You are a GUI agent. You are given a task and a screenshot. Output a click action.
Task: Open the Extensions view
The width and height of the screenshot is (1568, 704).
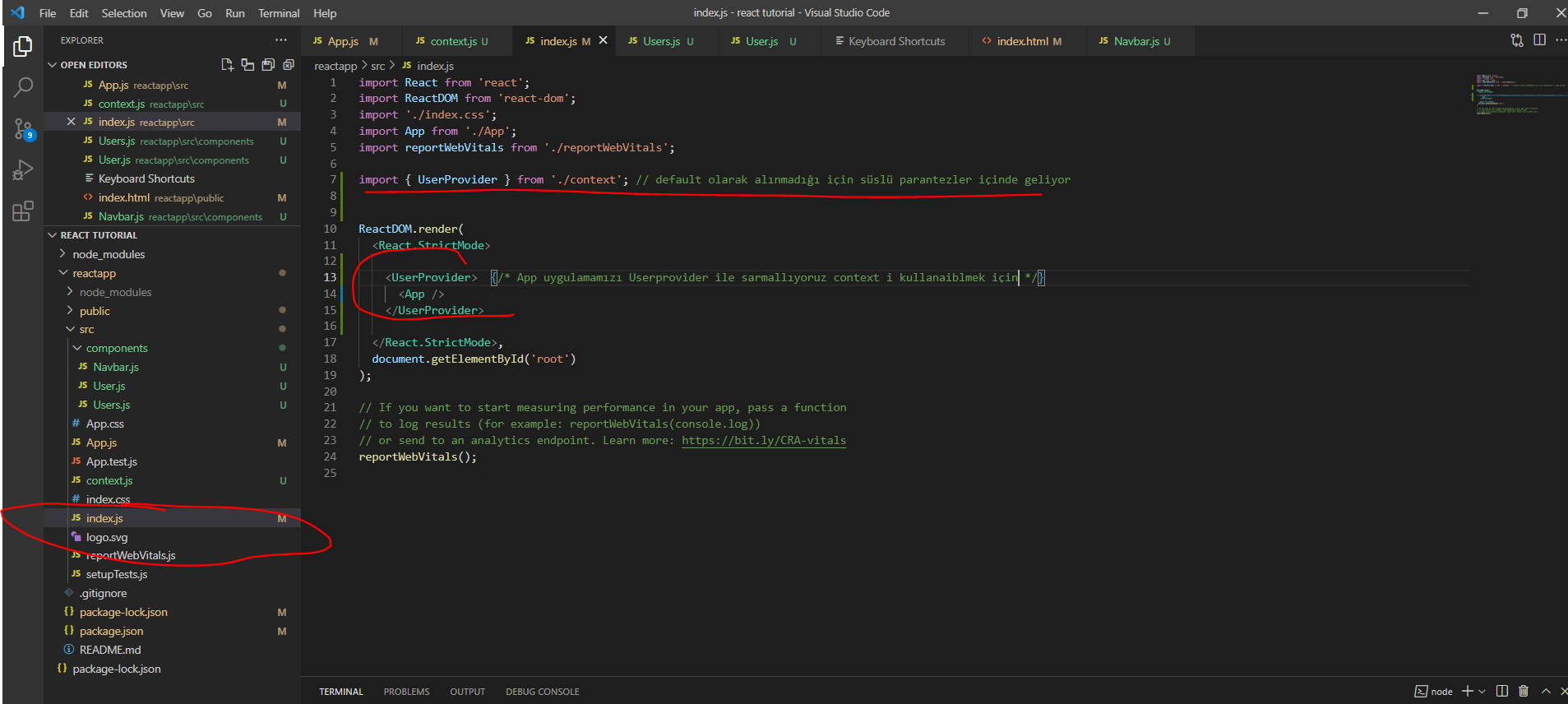pos(23,211)
